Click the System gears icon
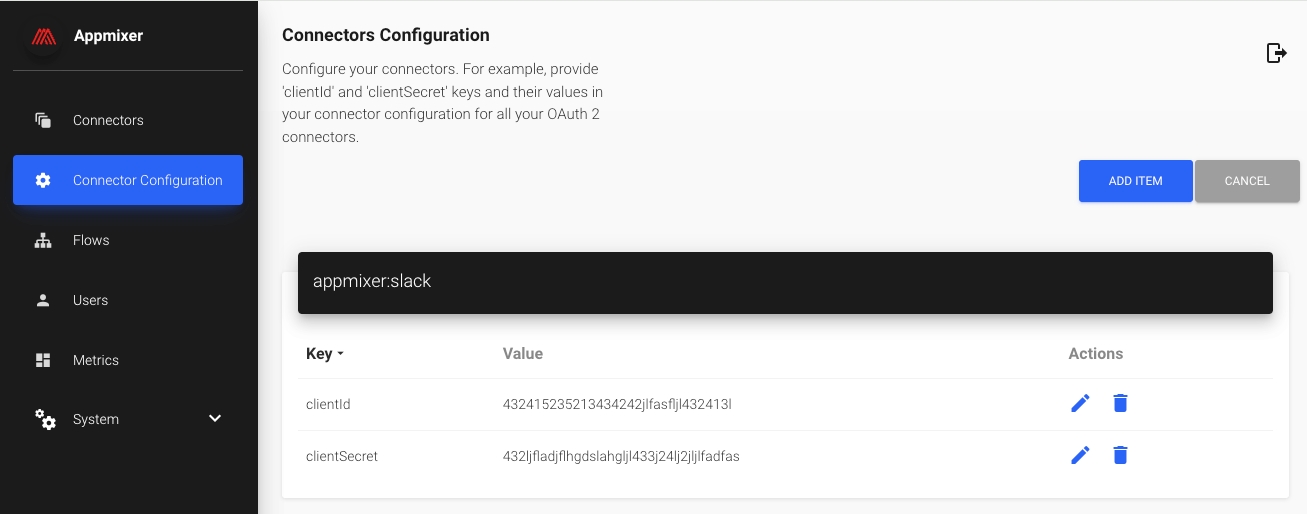Viewport: 1307px width, 514px height. tap(45, 419)
